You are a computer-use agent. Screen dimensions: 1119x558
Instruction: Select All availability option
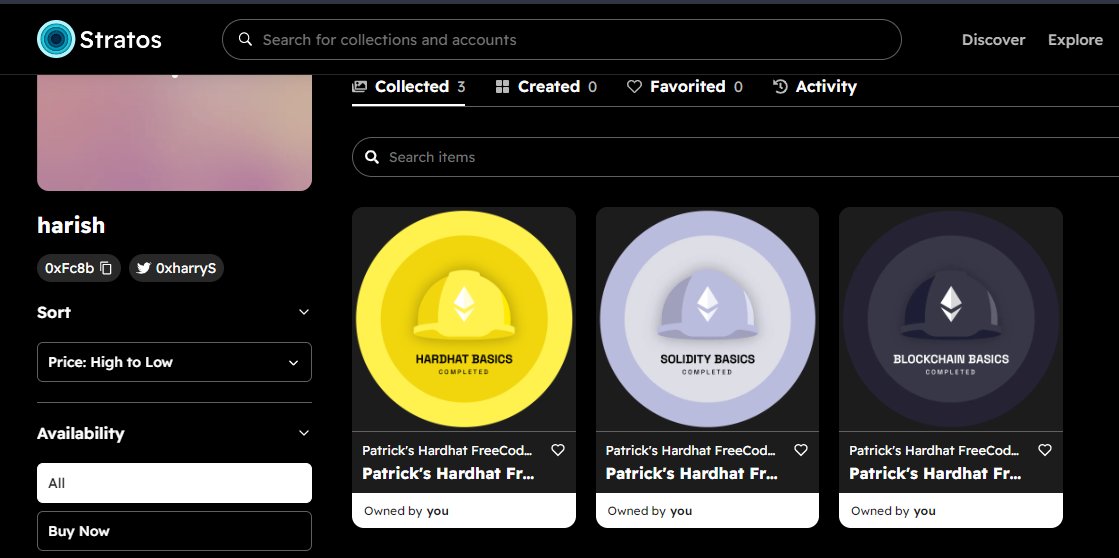coord(174,483)
